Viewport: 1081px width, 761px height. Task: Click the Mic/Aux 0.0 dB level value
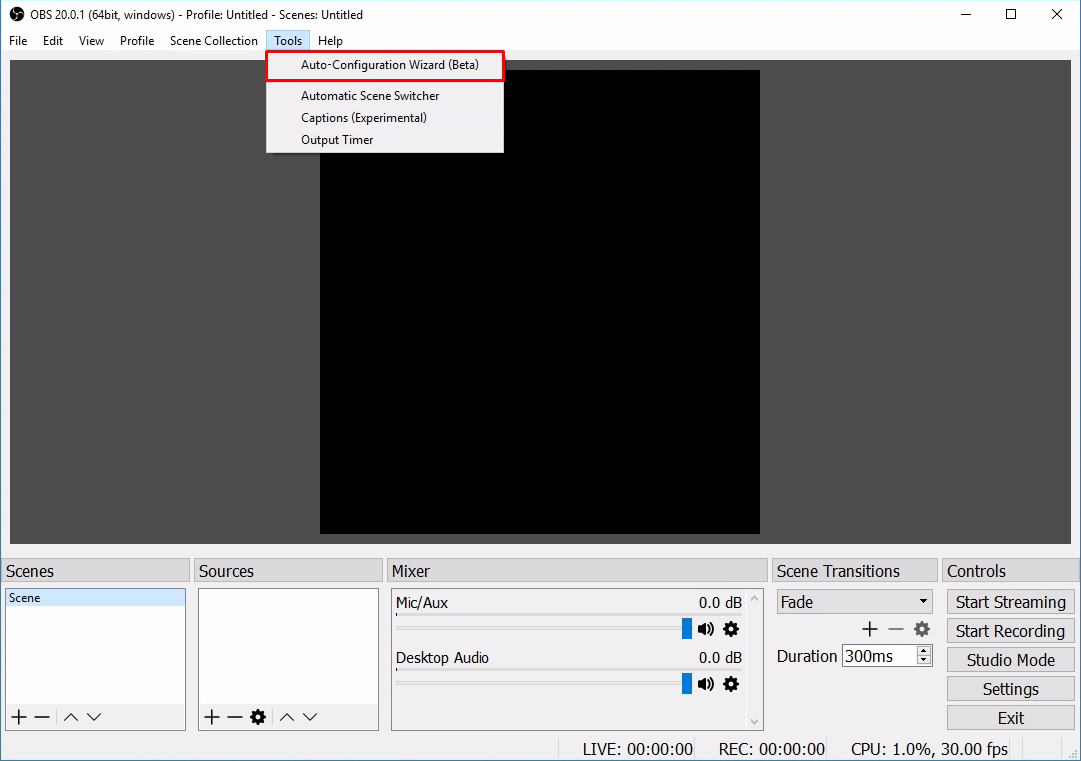click(720, 602)
